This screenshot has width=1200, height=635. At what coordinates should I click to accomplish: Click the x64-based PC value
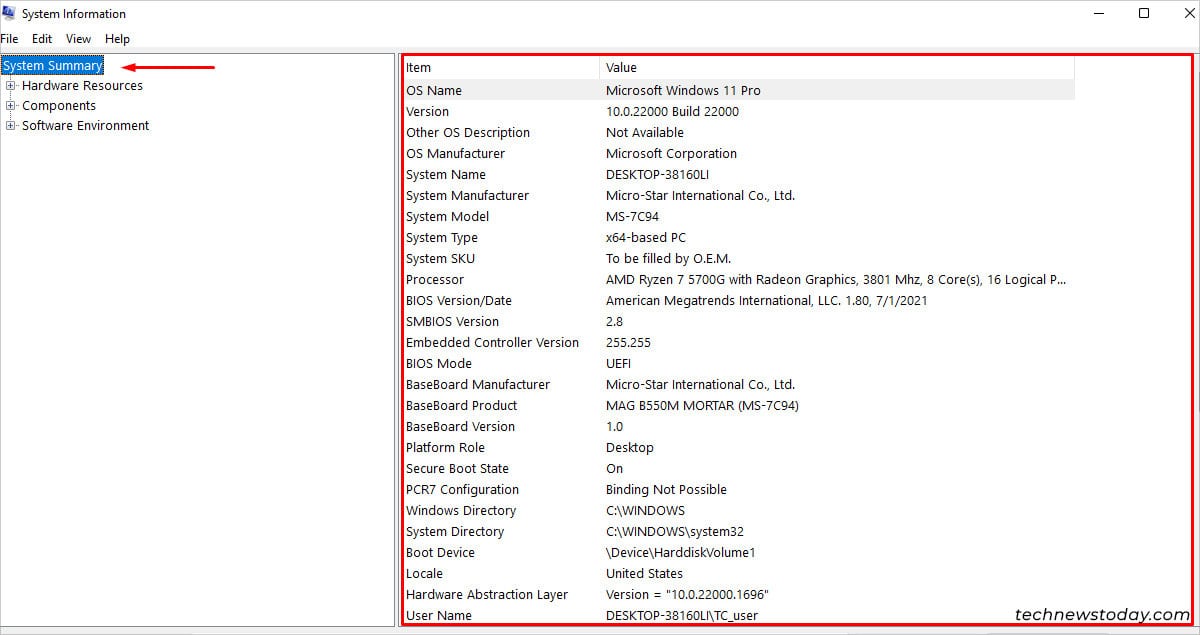646,237
